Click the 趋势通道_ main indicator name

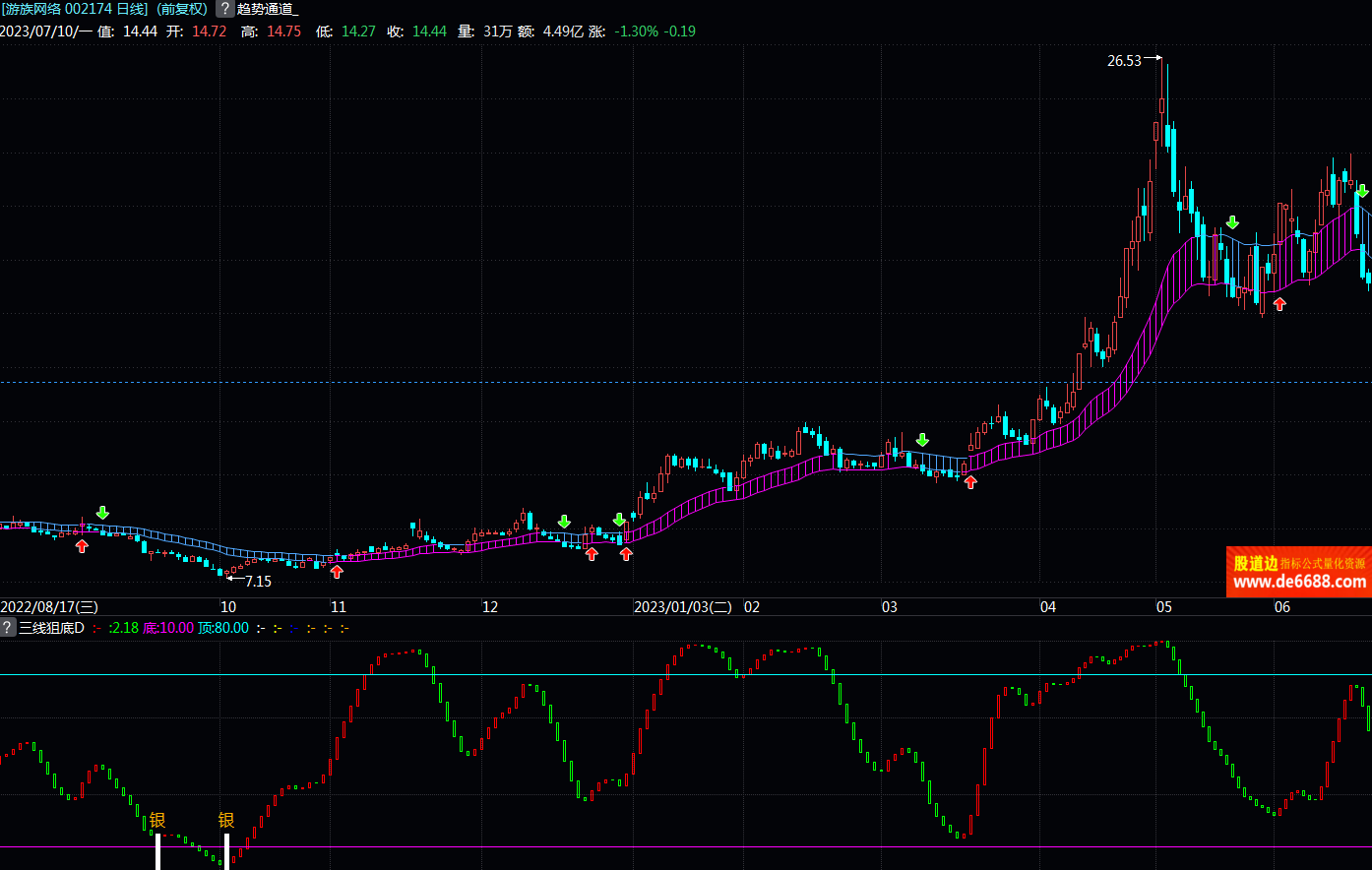click(268, 9)
